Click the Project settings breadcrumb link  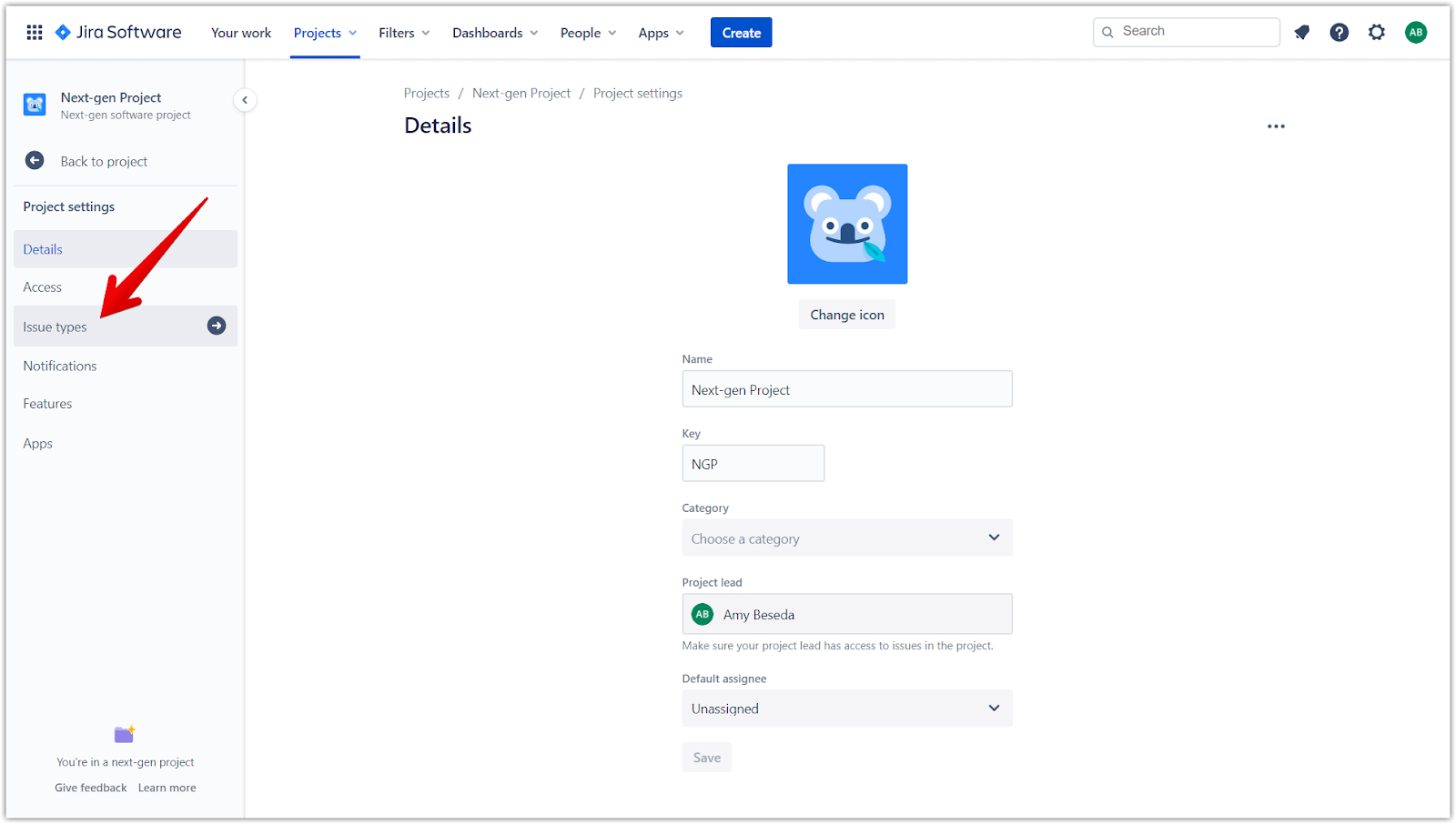point(638,94)
